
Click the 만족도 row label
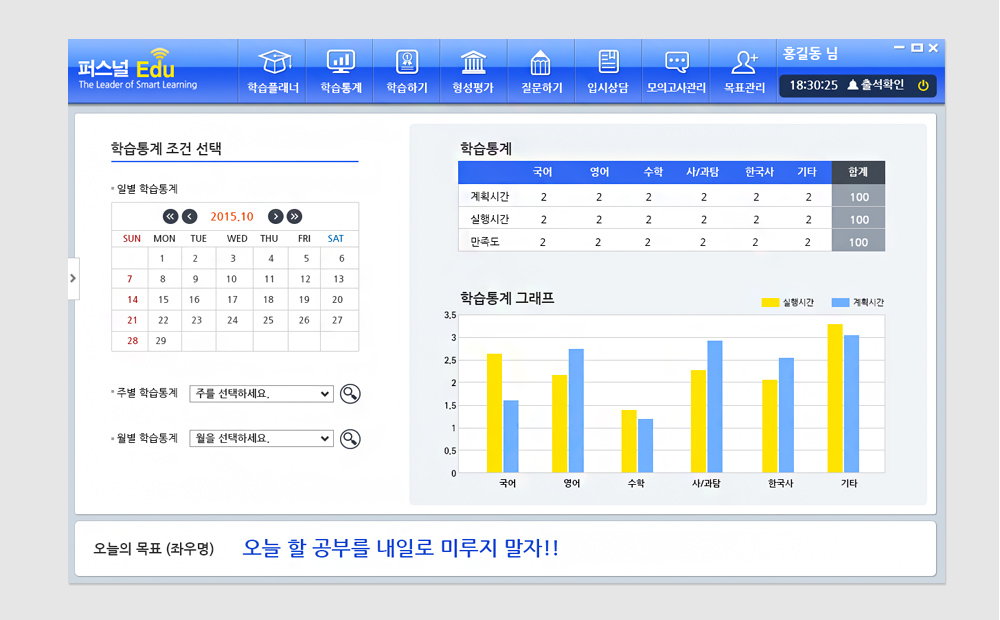pos(485,242)
